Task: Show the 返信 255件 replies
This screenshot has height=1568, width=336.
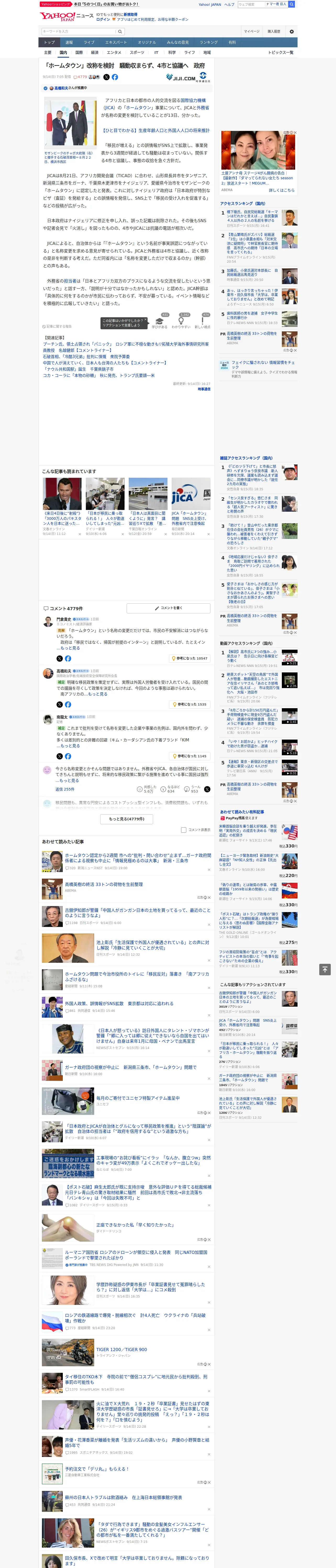Action: tap(65, 789)
